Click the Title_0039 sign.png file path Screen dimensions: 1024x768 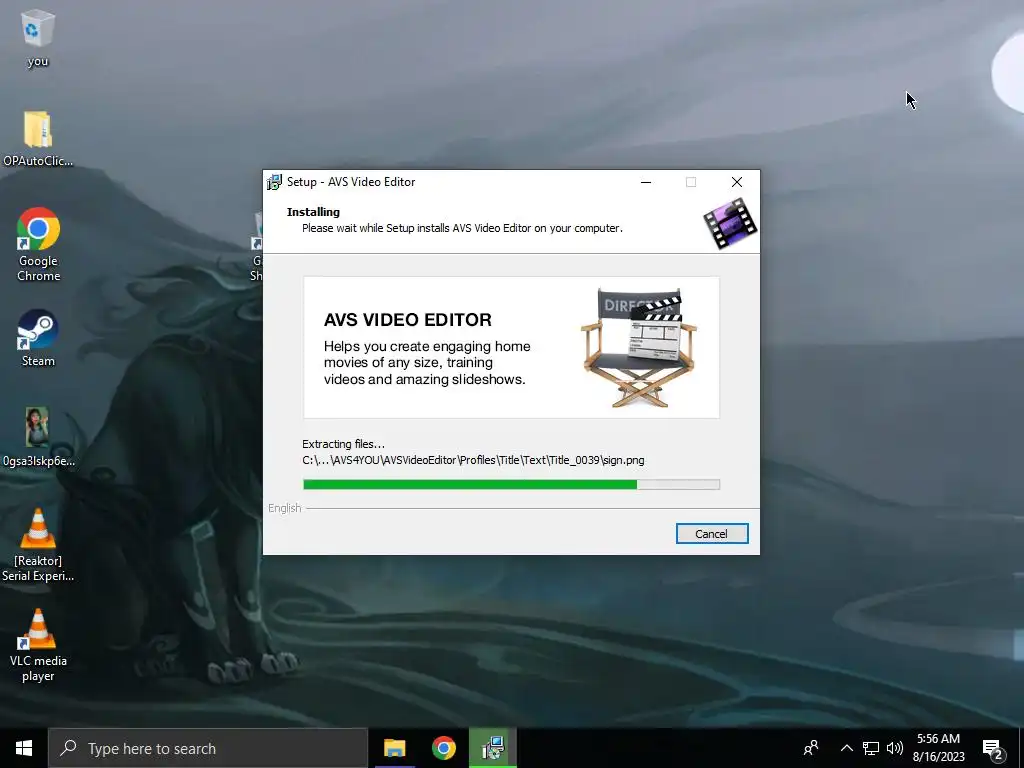pos(473,460)
